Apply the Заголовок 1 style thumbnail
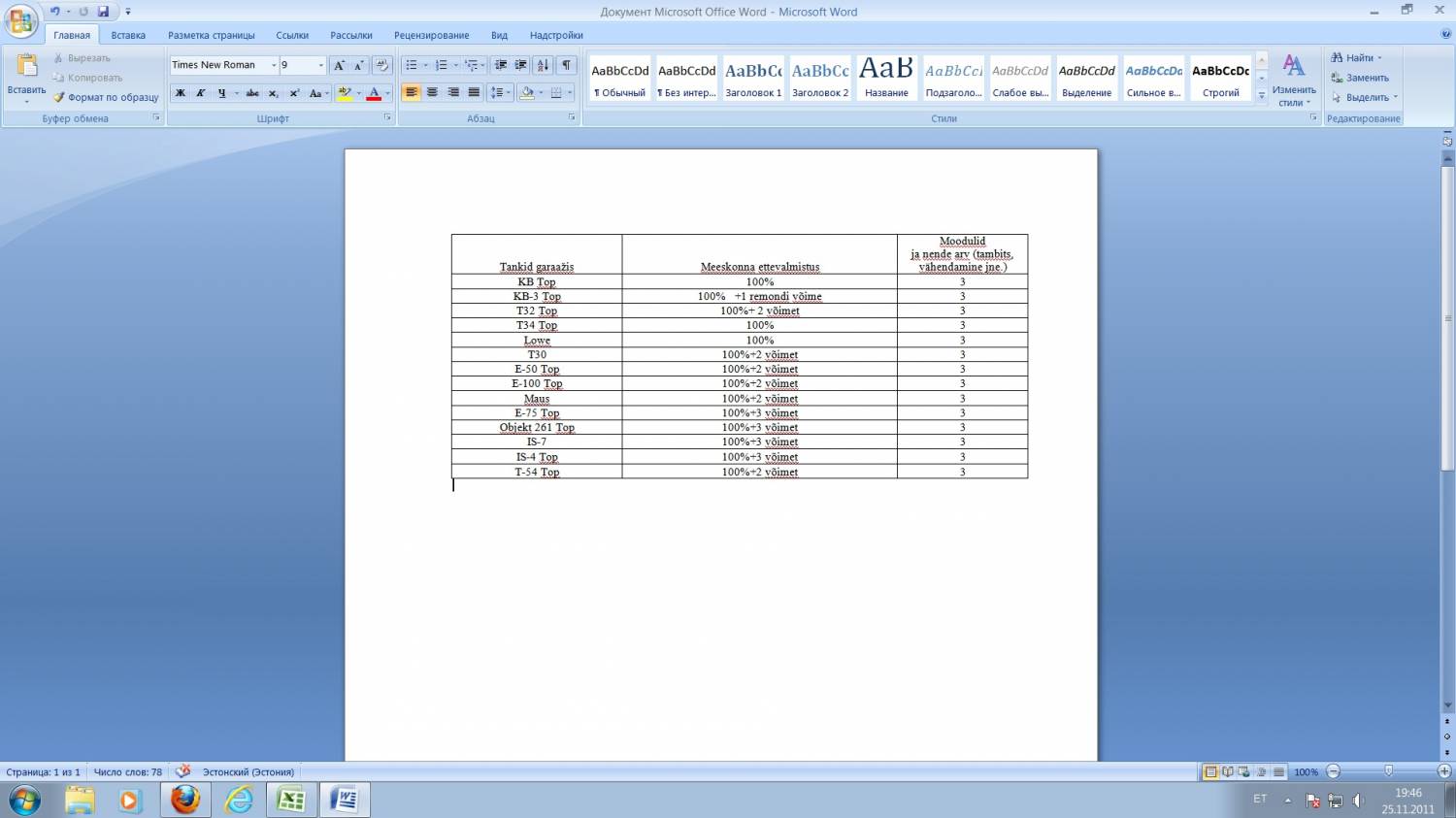This screenshot has height=818, width=1456. pos(753,78)
